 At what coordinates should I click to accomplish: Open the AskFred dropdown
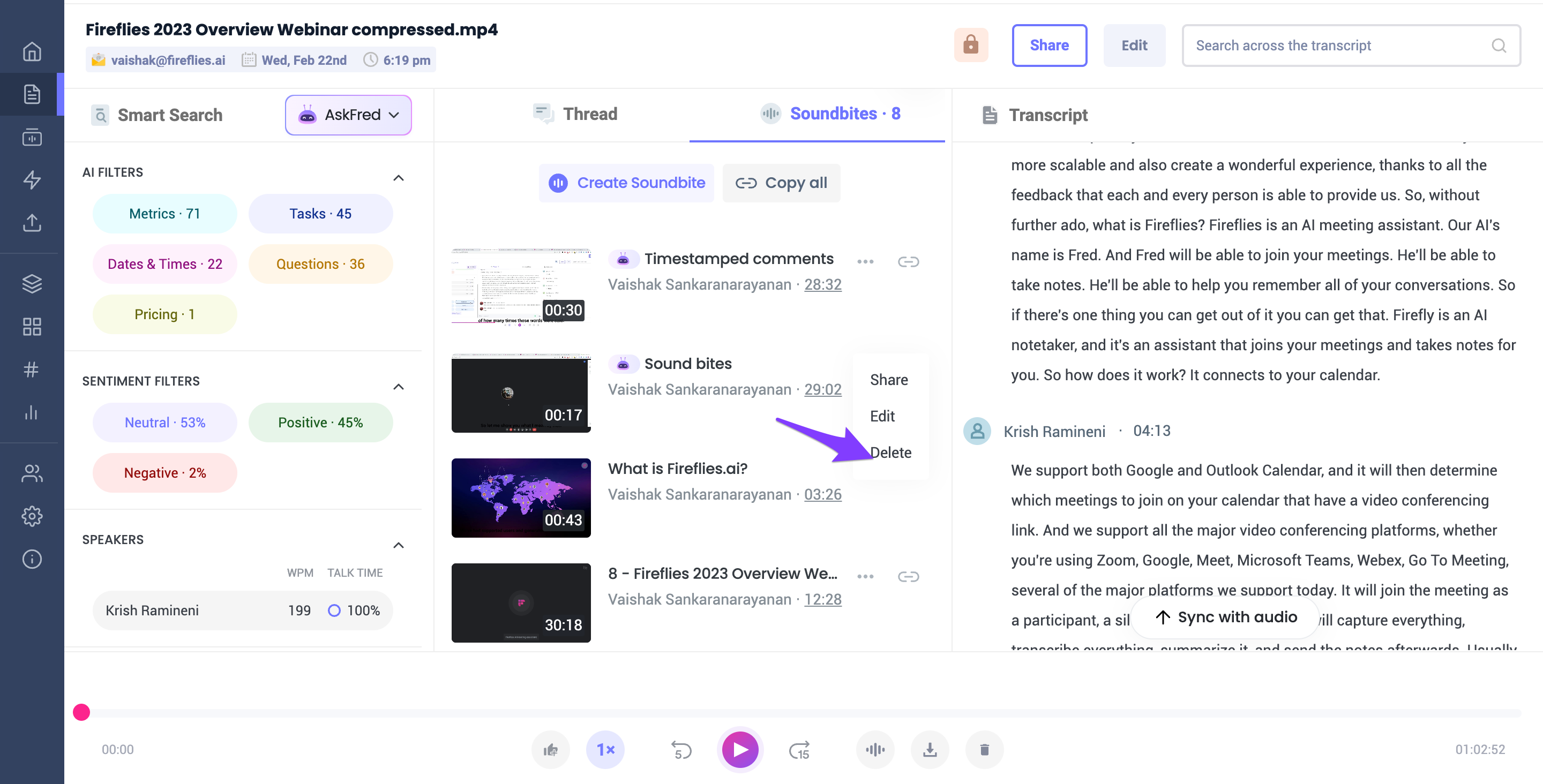coord(348,115)
